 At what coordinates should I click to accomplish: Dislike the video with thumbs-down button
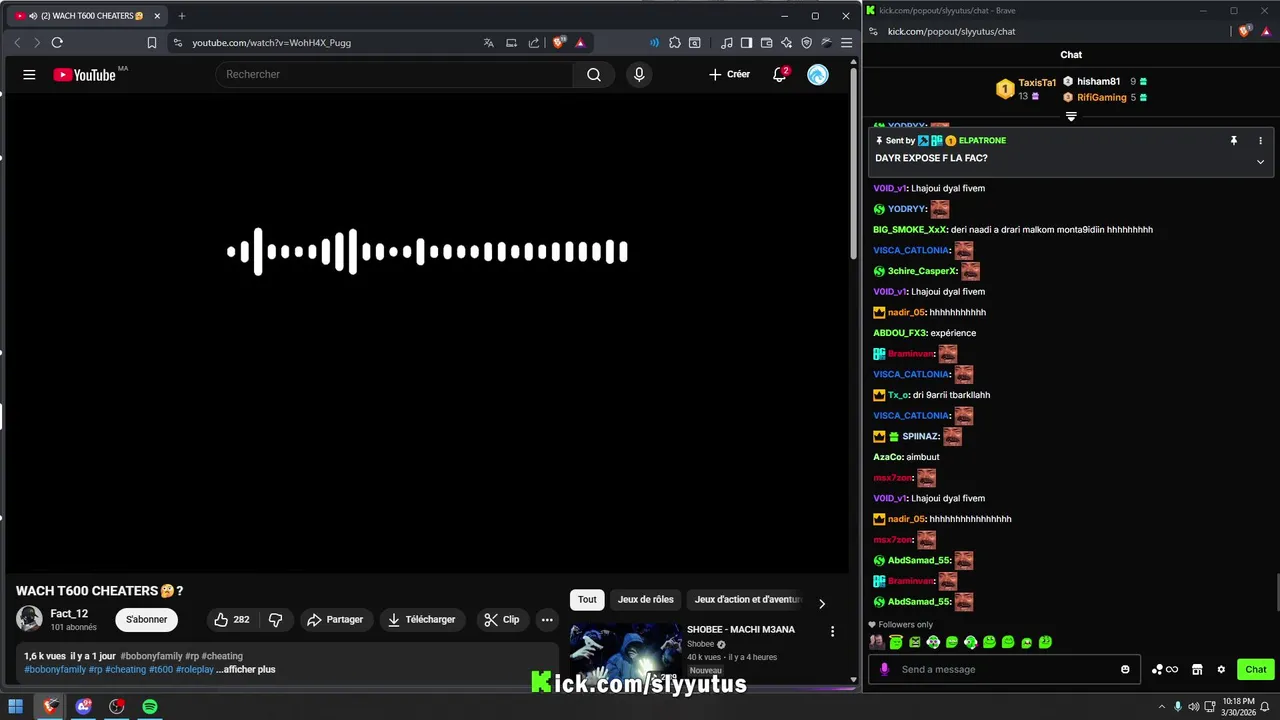(275, 620)
